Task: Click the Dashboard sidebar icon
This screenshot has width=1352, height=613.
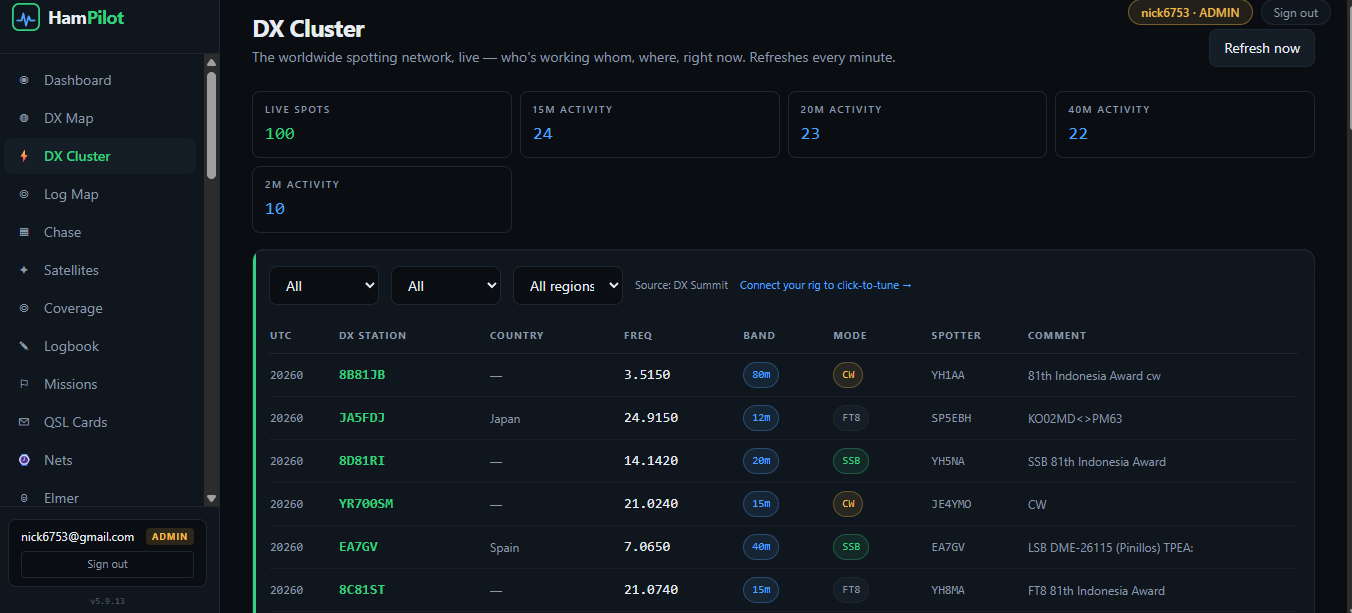Action: (x=24, y=80)
